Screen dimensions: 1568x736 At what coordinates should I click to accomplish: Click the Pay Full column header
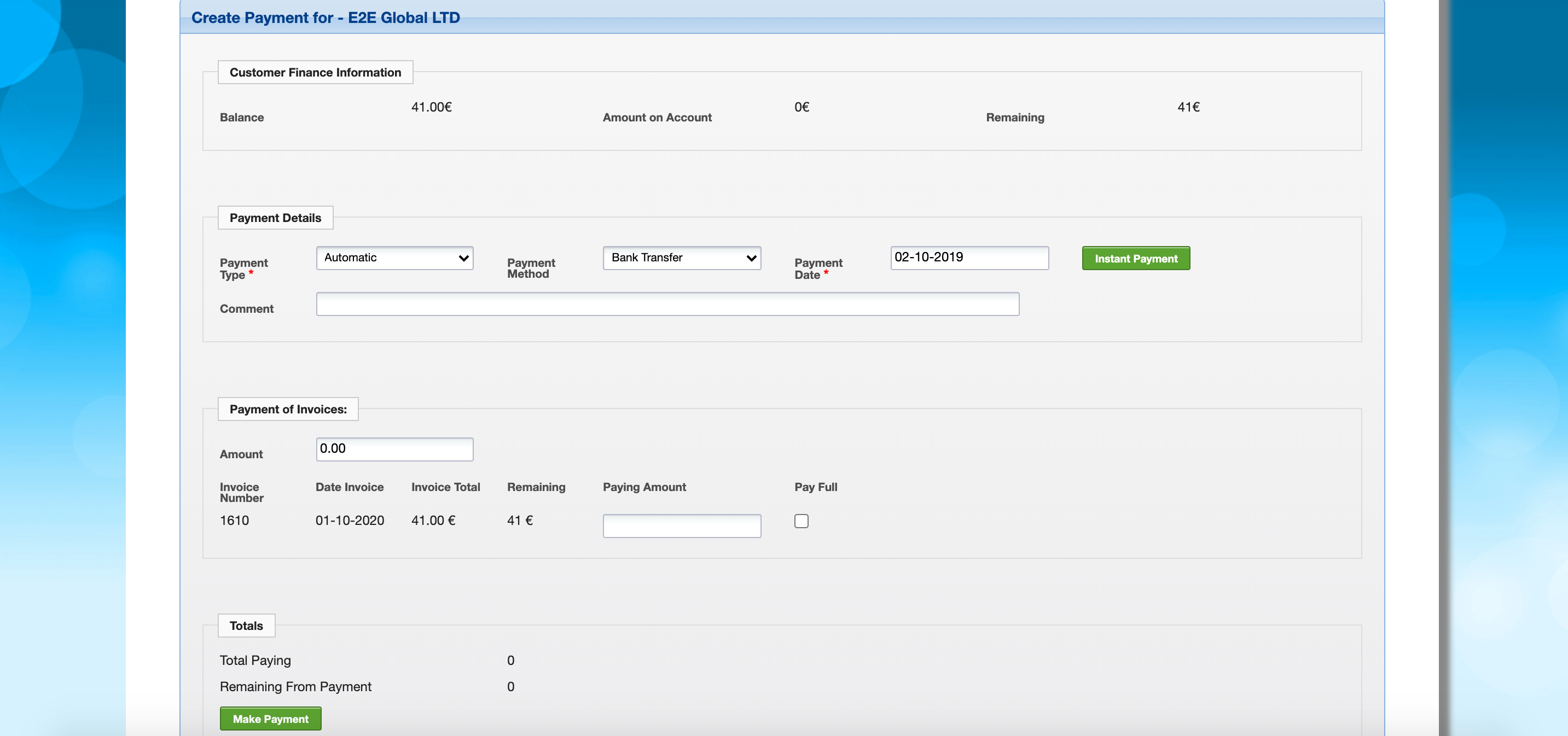[816, 487]
